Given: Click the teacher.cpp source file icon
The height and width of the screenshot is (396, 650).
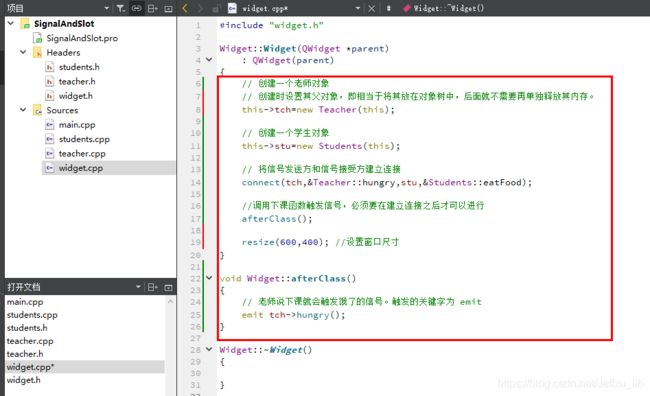Looking at the screenshot, I should 50,154.
